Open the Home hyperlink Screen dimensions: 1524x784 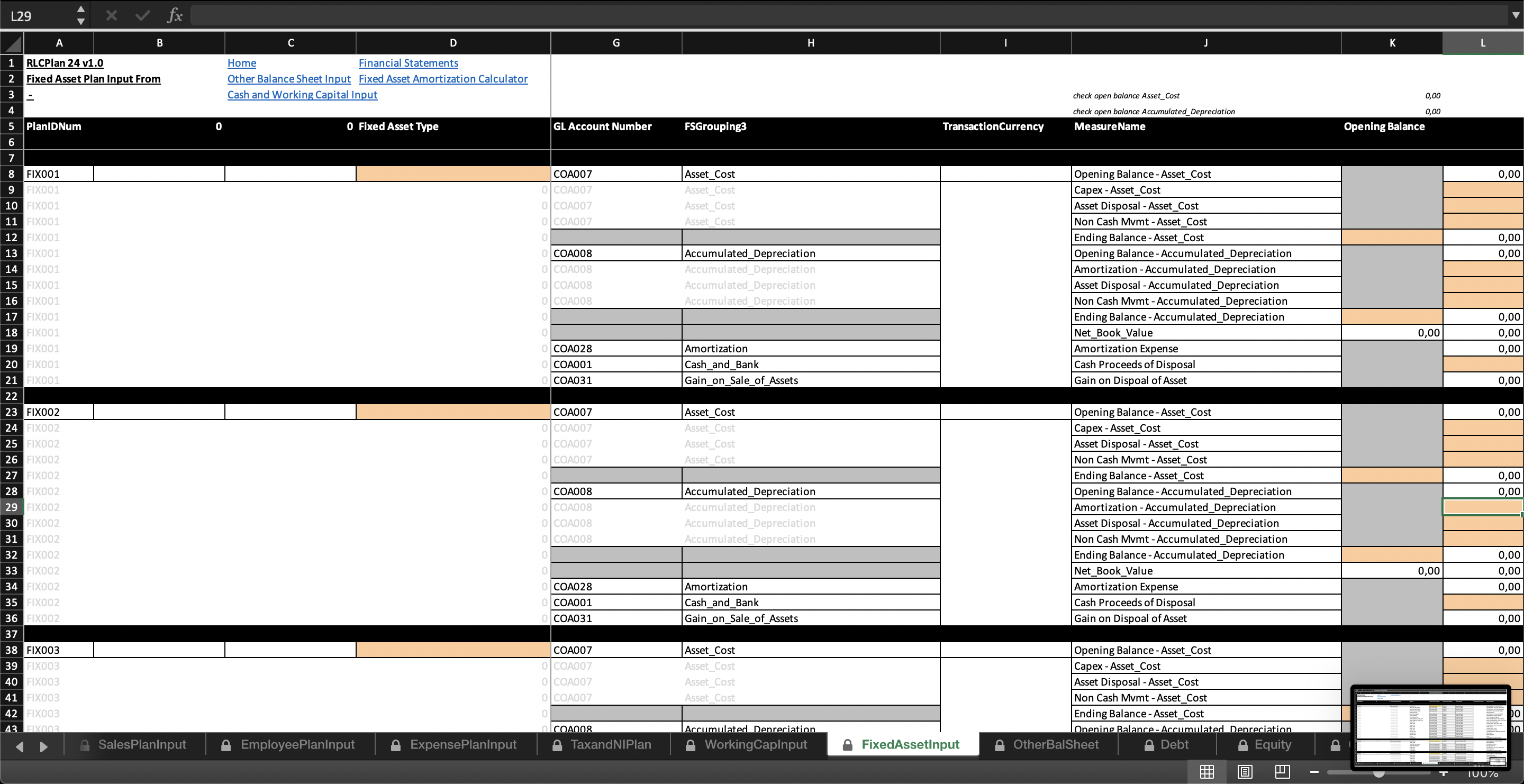click(x=241, y=62)
